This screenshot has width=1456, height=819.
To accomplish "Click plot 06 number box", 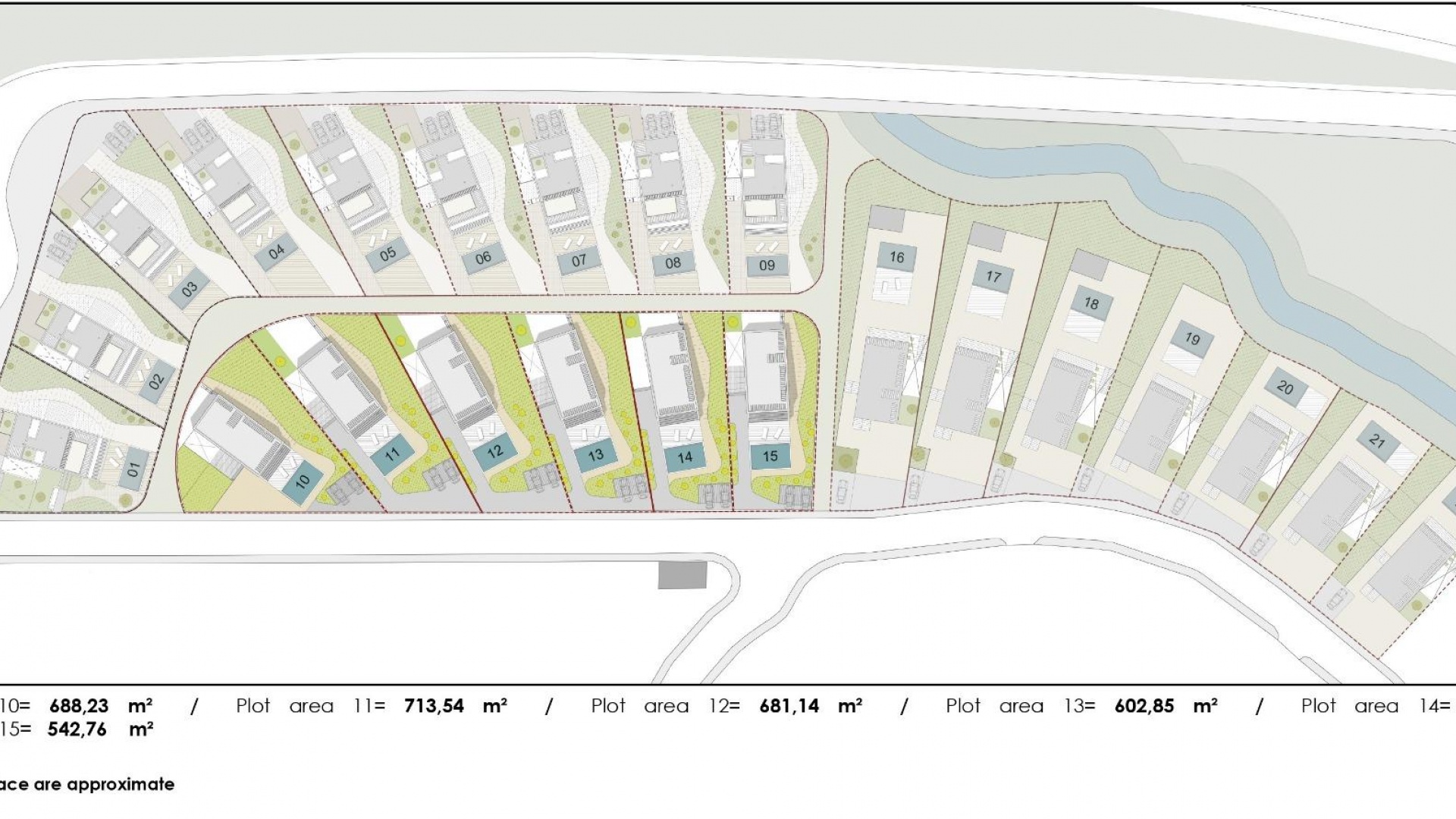I will pyautogui.click(x=483, y=259).
